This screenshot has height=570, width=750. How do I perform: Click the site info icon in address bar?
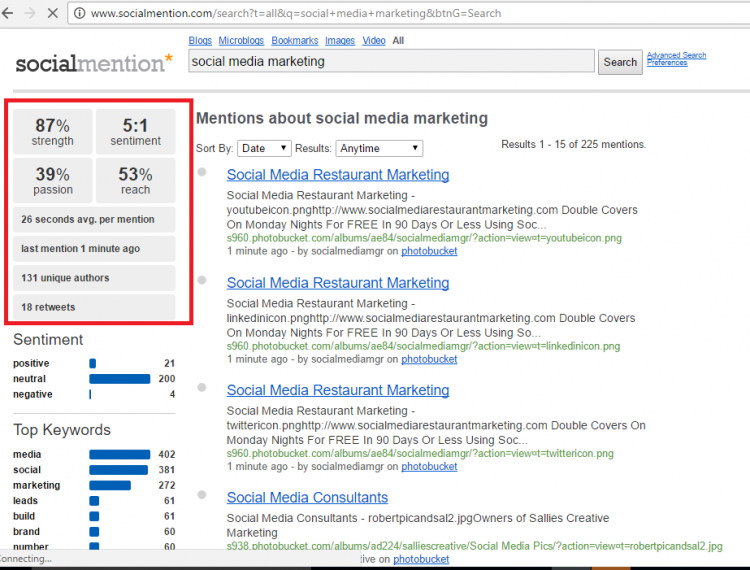coord(79,13)
